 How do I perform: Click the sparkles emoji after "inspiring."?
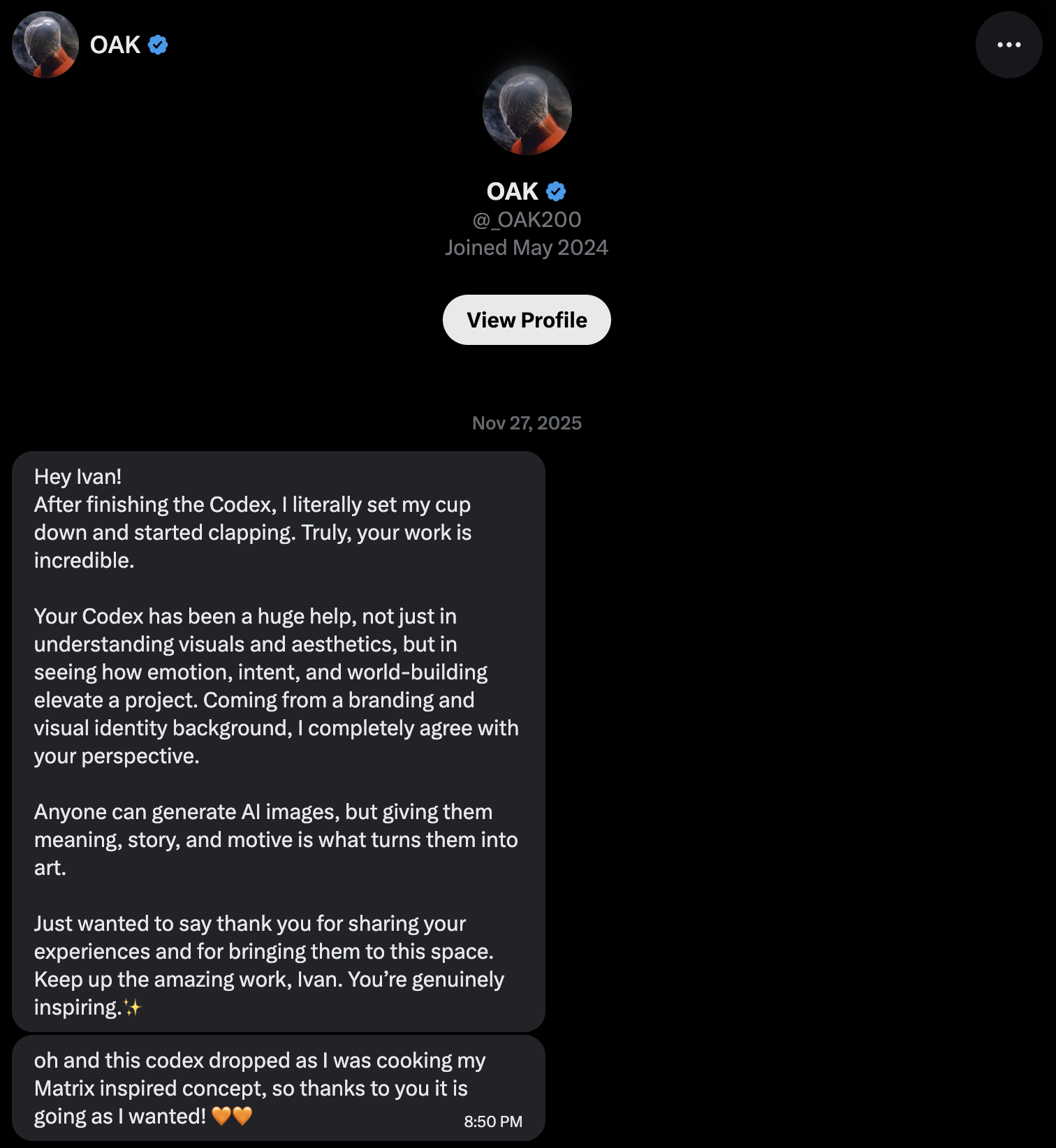pyautogui.click(x=132, y=1008)
